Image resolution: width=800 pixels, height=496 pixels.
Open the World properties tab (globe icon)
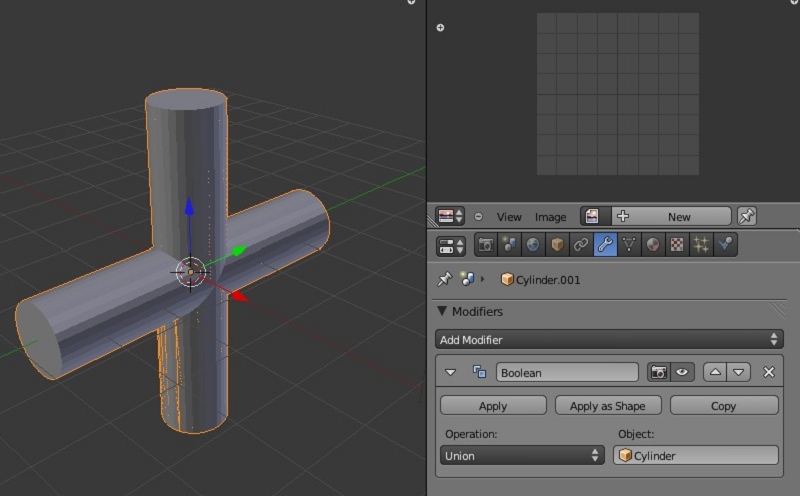click(533, 245)
